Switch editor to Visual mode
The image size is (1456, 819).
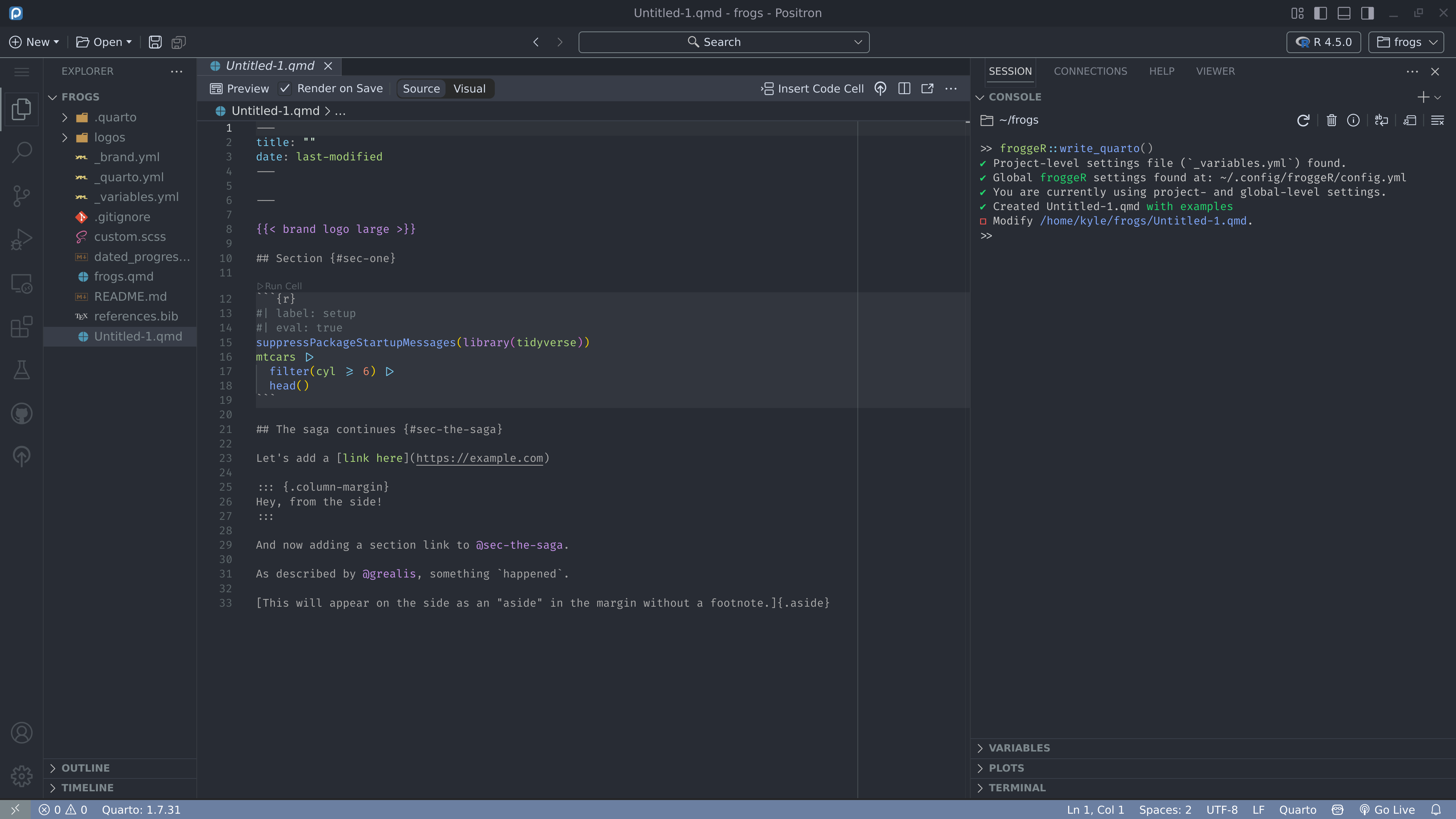(469, 89)
